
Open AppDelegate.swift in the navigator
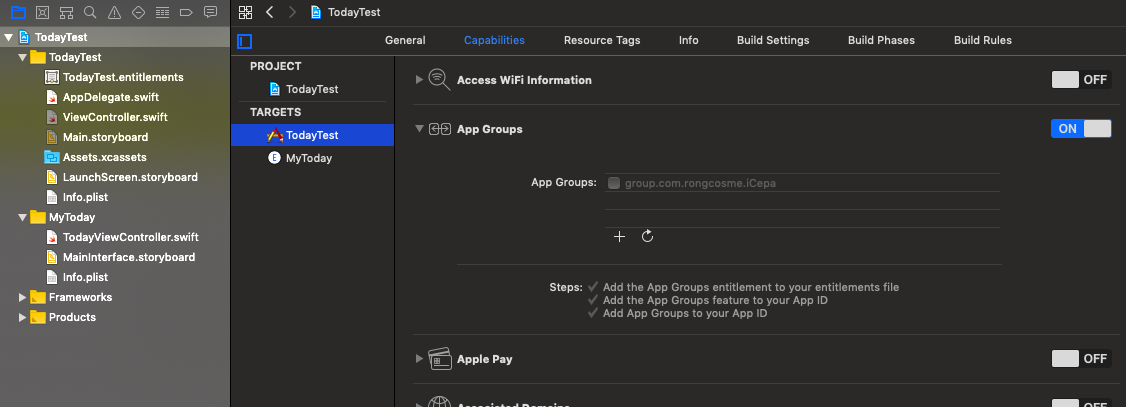click(x=110, y=97)
